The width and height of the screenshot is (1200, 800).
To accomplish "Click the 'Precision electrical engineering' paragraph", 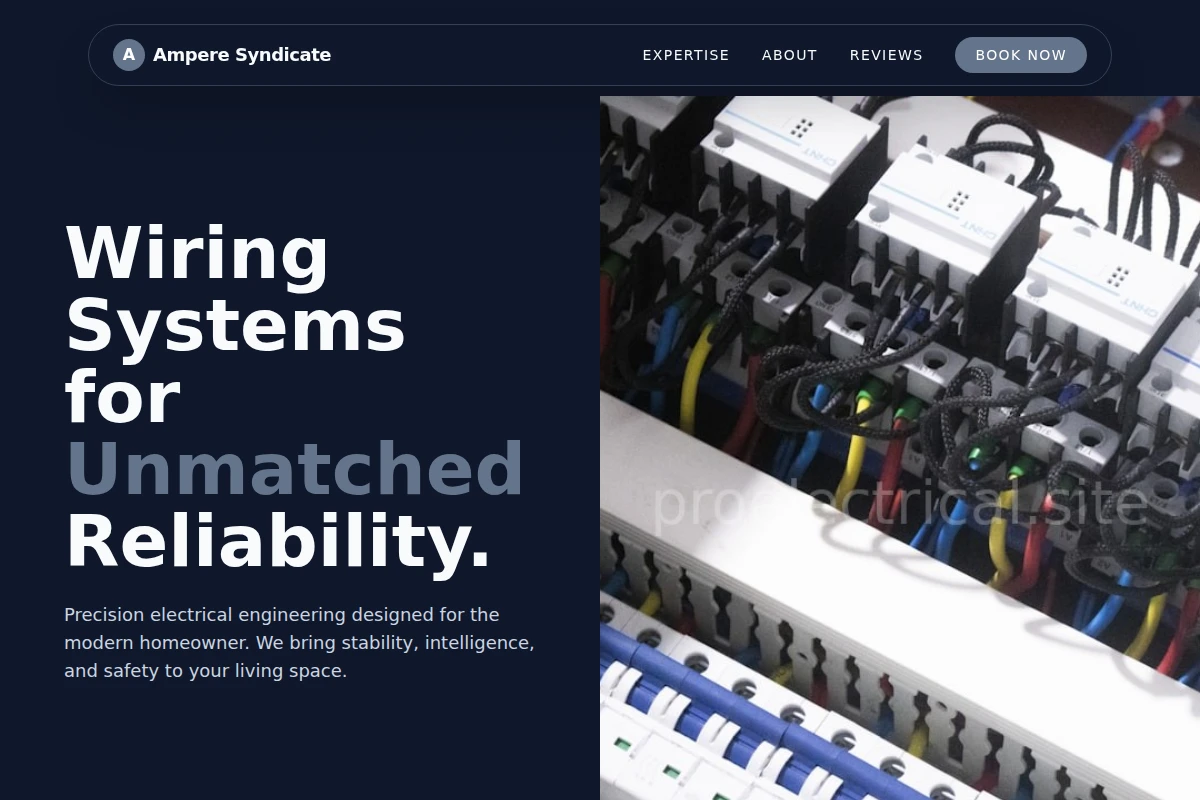I will point(300,642).
